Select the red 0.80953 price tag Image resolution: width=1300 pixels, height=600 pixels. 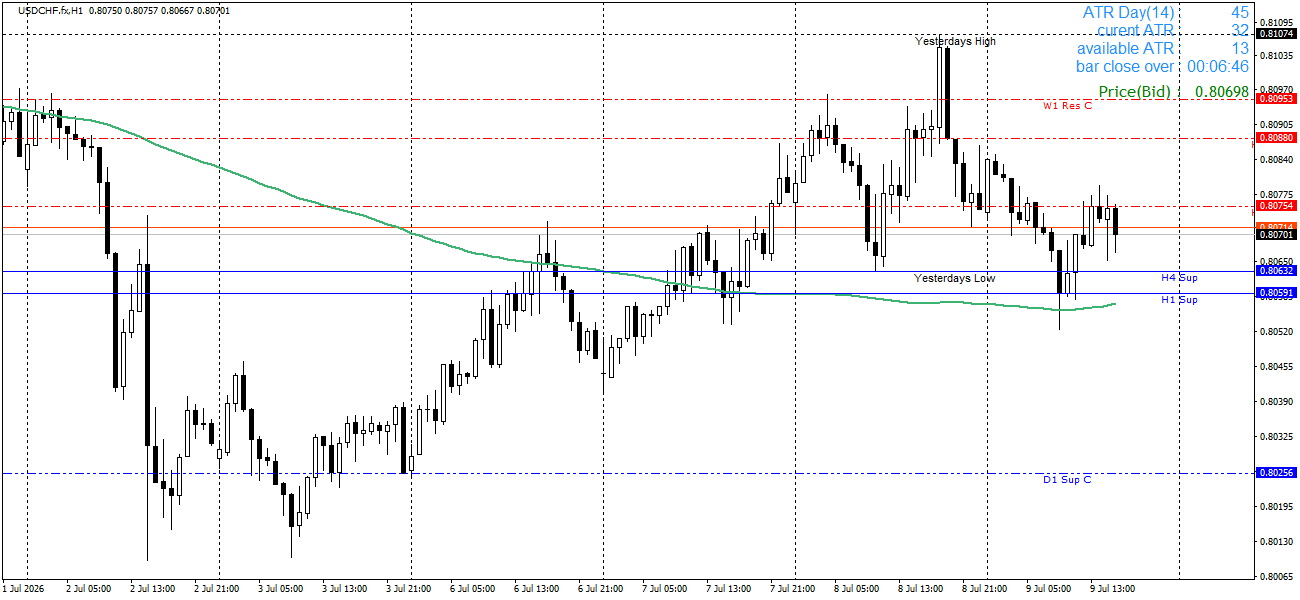pos(1276,99)
